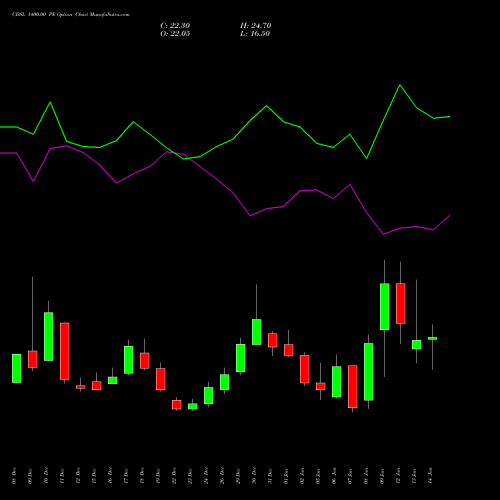Click the close value C: 22.30
The height and width of the screenshot is (500, 500).
pyautogui.click(x=175, y=26)
